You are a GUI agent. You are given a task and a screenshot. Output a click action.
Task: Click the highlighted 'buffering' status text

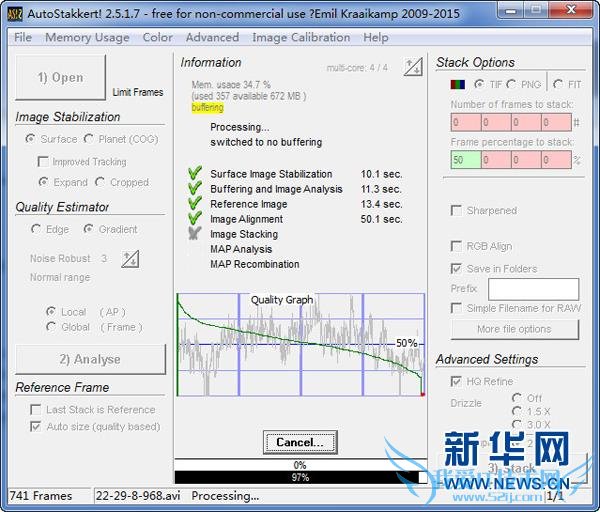pyautogui.click(x=207, y=108)
